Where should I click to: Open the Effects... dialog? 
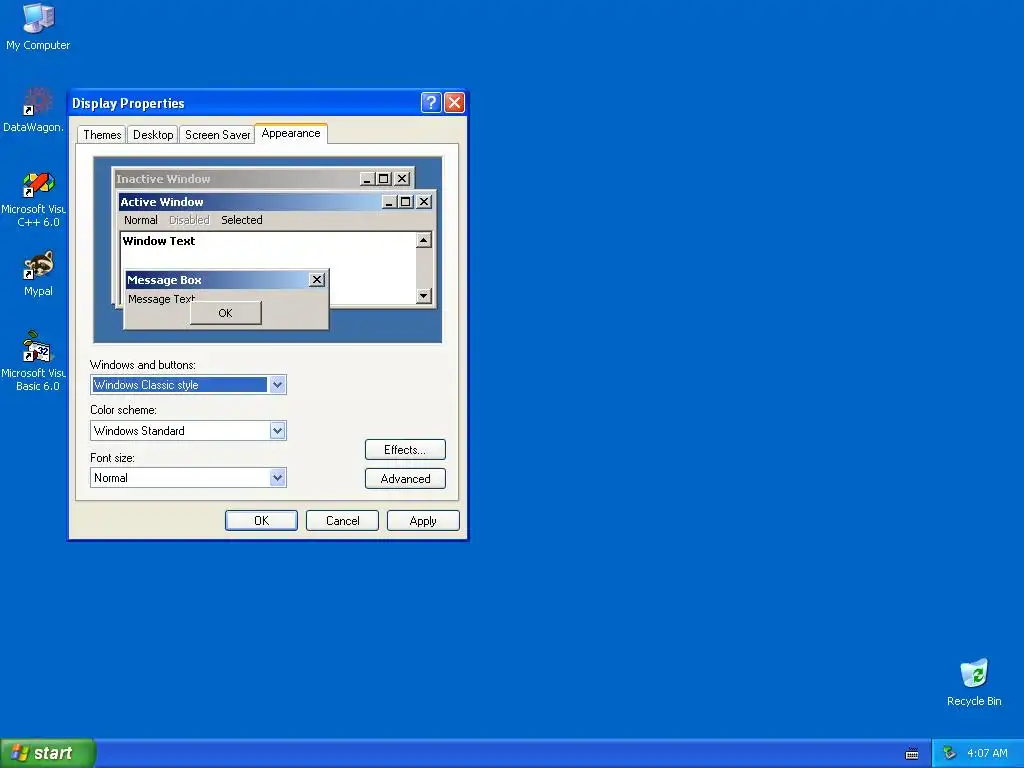point(405,449)
